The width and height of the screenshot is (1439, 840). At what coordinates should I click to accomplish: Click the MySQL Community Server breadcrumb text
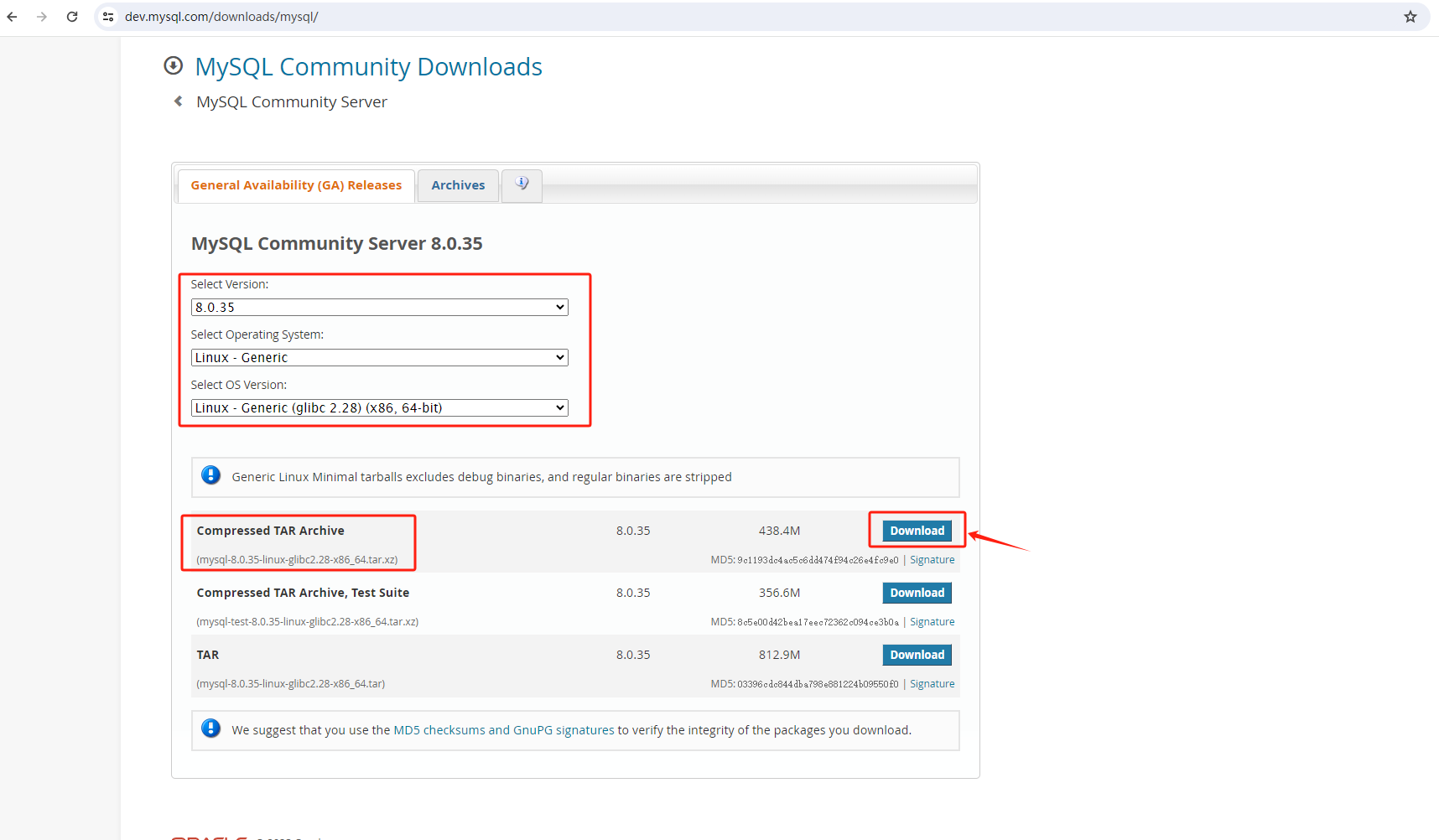coord(292,101)
